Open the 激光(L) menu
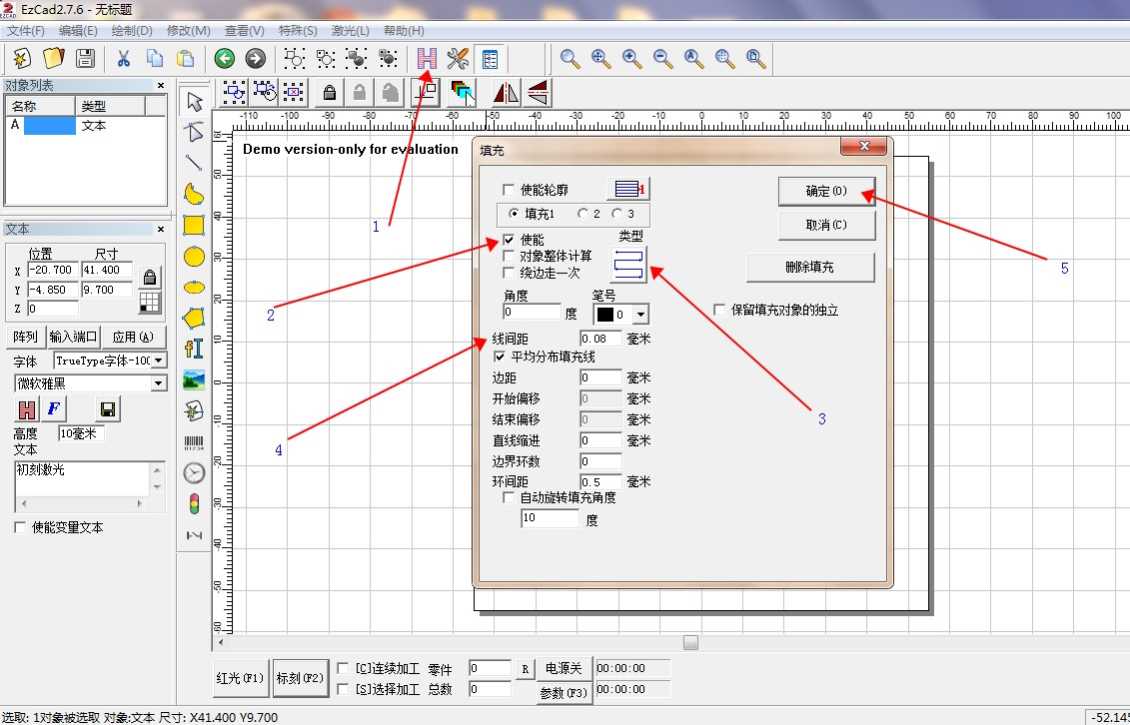This screenshot has width=1130, height=725. pyautogui.click(x=348, y=31)
